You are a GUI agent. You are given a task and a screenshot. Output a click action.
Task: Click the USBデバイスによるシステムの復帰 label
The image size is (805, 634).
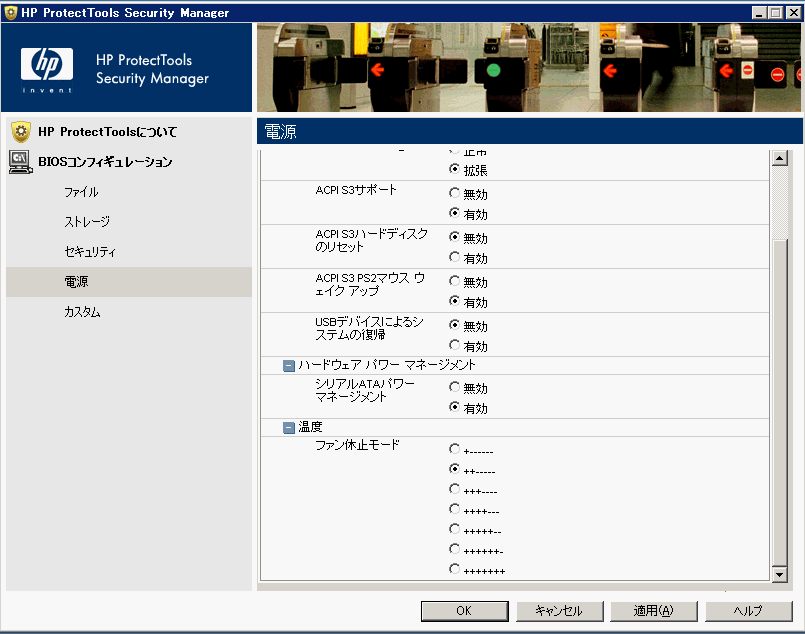369,329
